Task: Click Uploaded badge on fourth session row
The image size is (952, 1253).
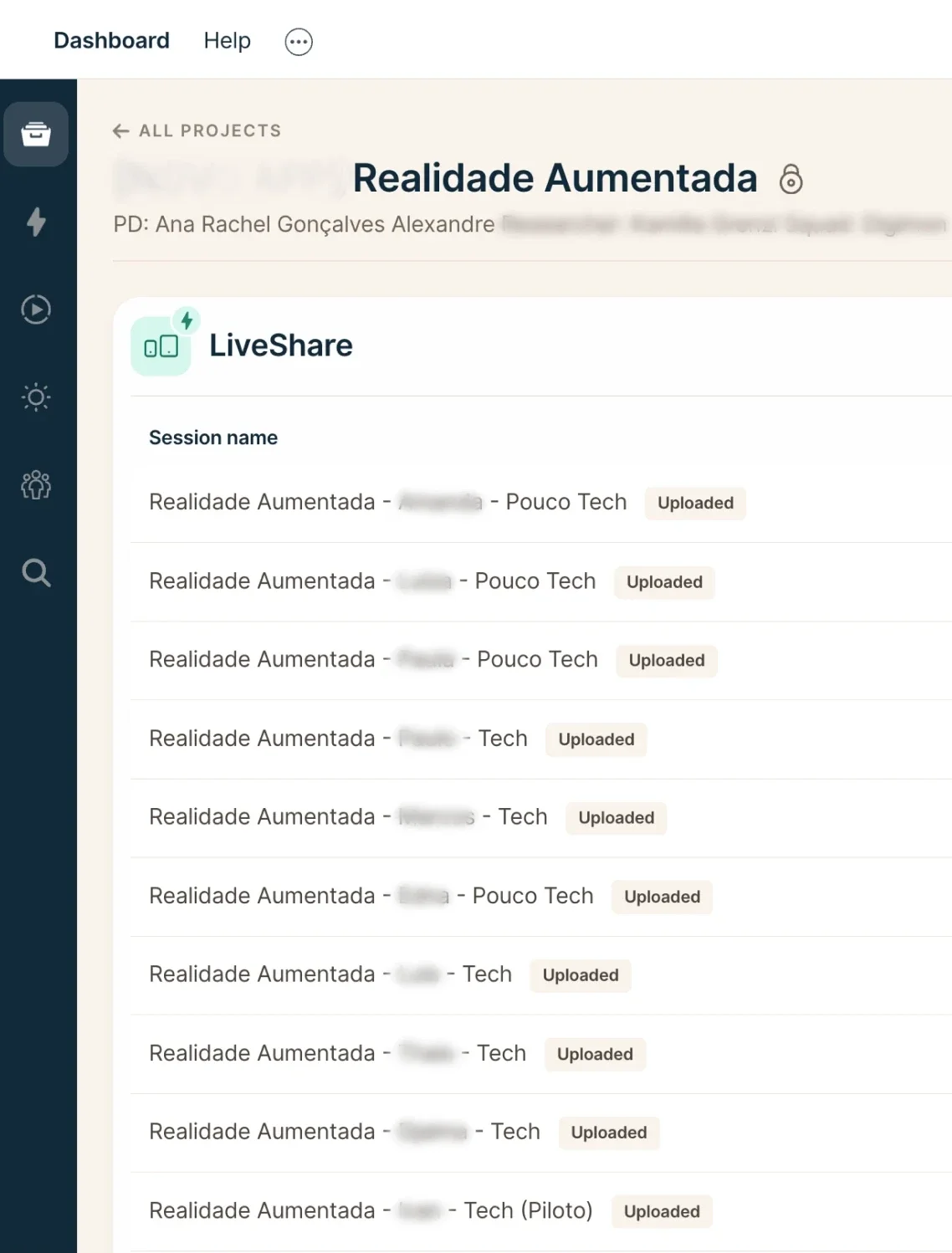Action: pyautogui.click(x=596, y=739)
